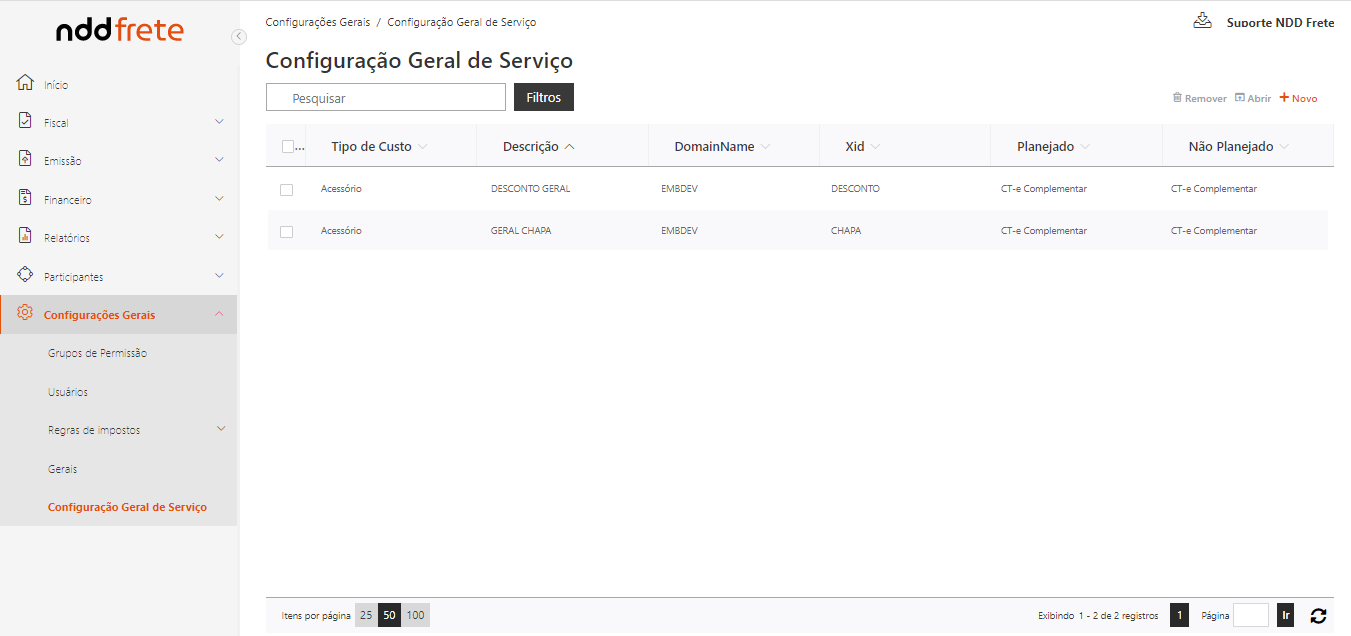Click the Emissão icon in sidebar
Viewport: 1351px width, 636px height.
coord(26,159)
